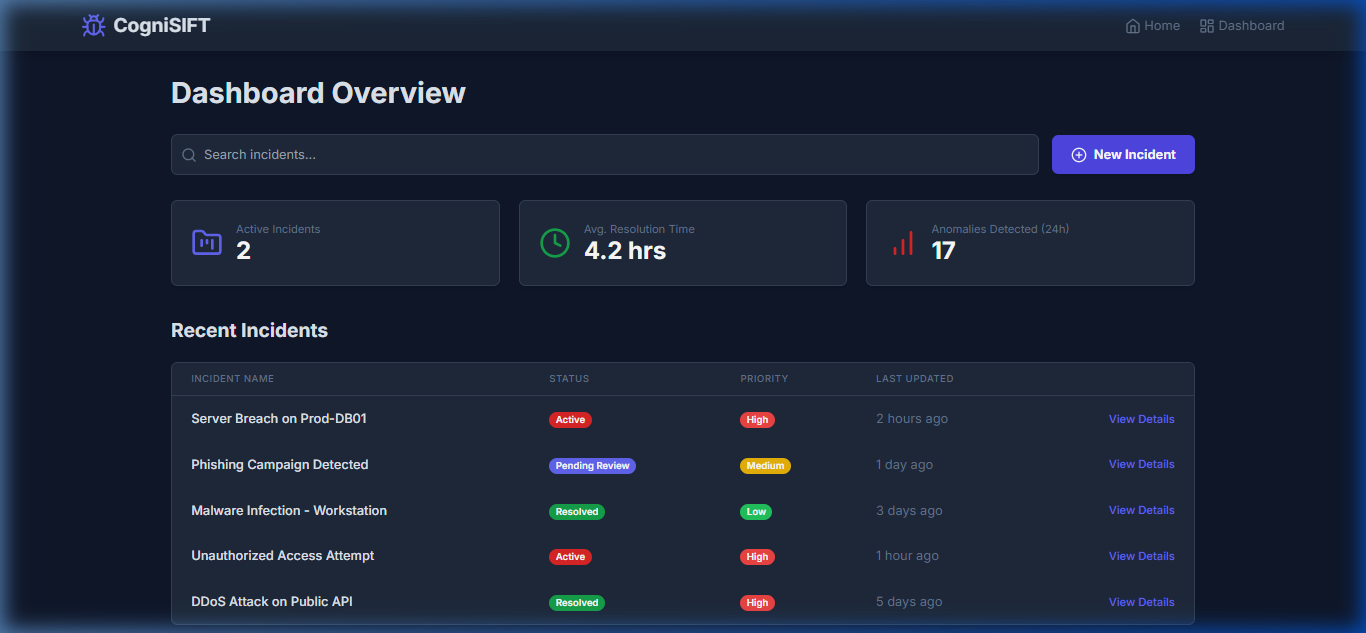Click the Pending Review status badge

click(592, 466)
